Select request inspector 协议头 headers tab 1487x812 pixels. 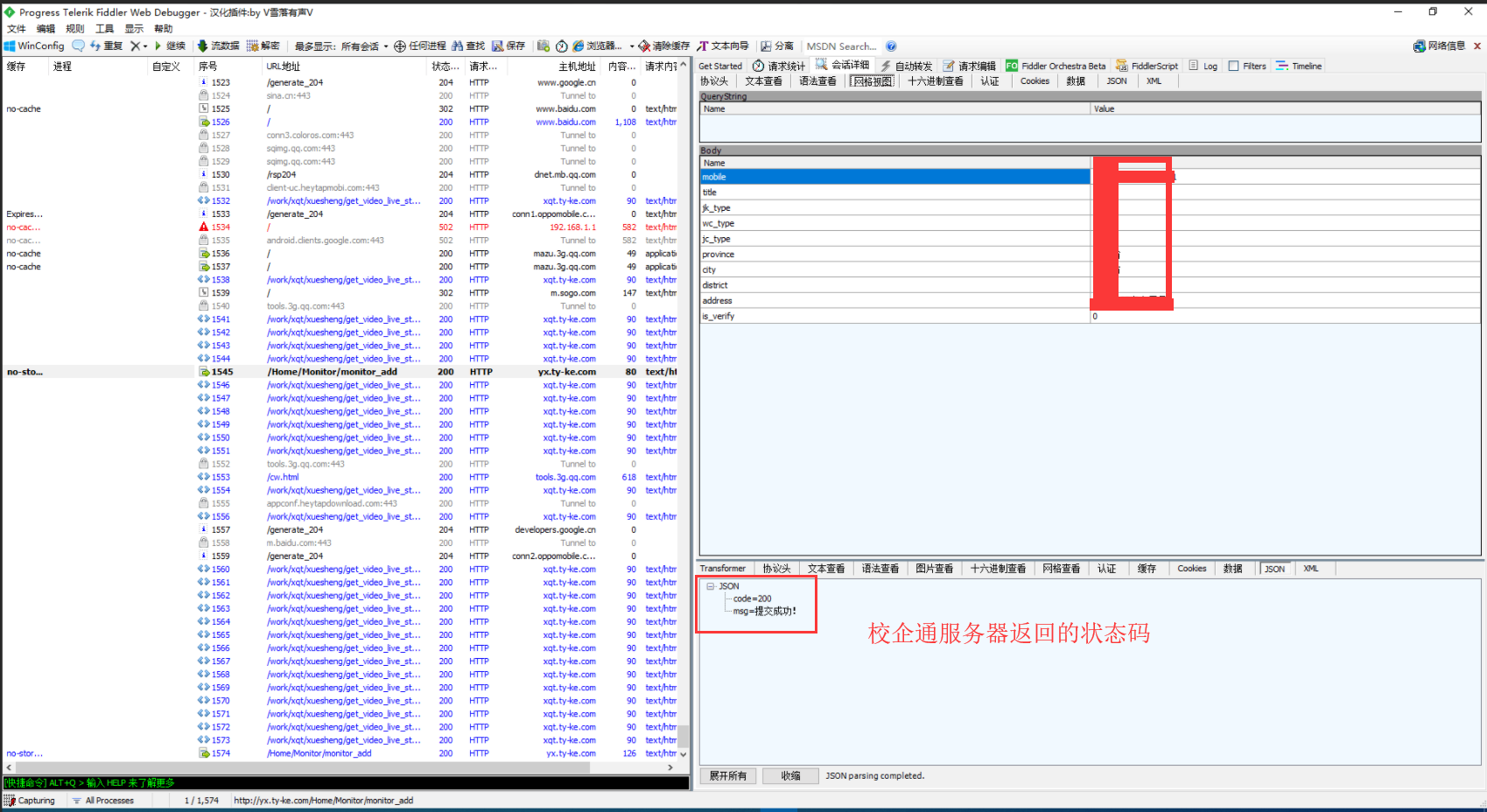[714, 80]
